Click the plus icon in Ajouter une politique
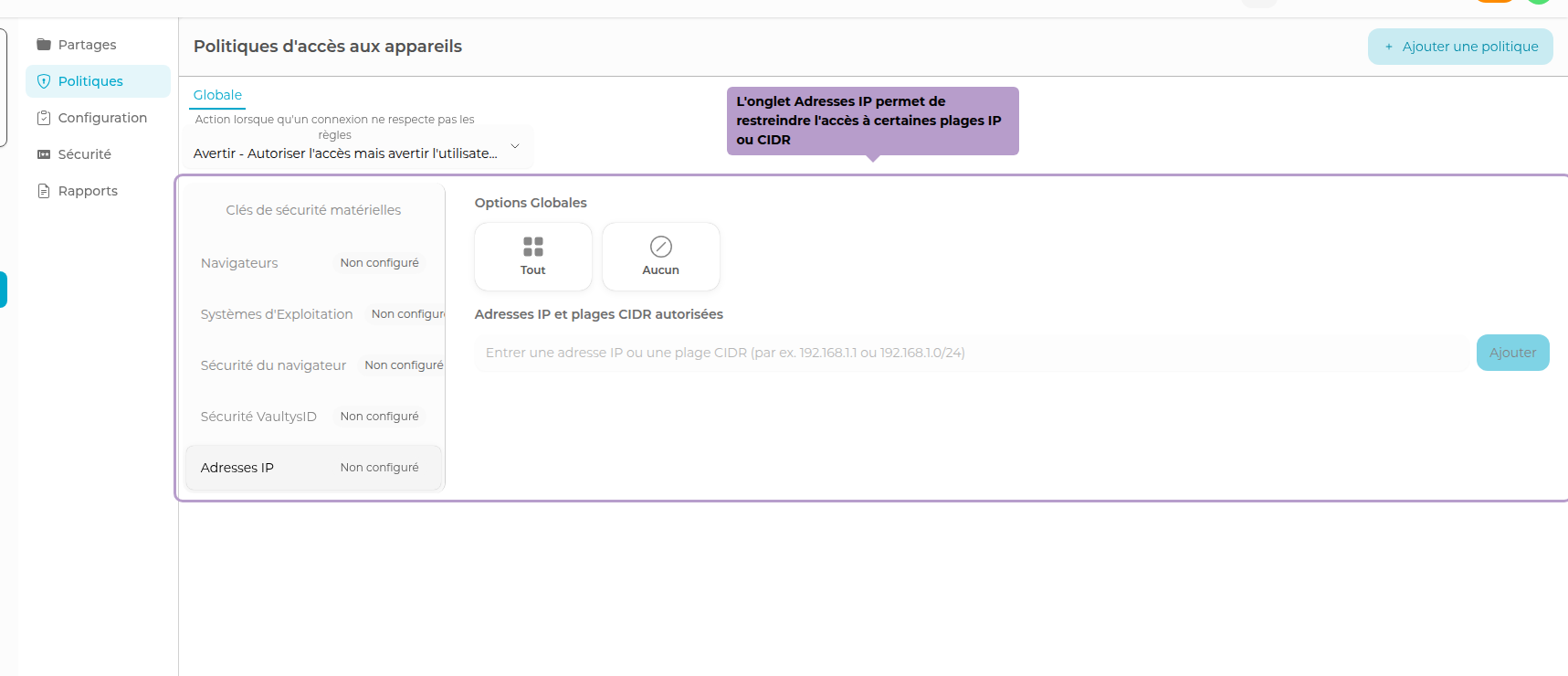1568x676 pixels. click(1388, 47)
